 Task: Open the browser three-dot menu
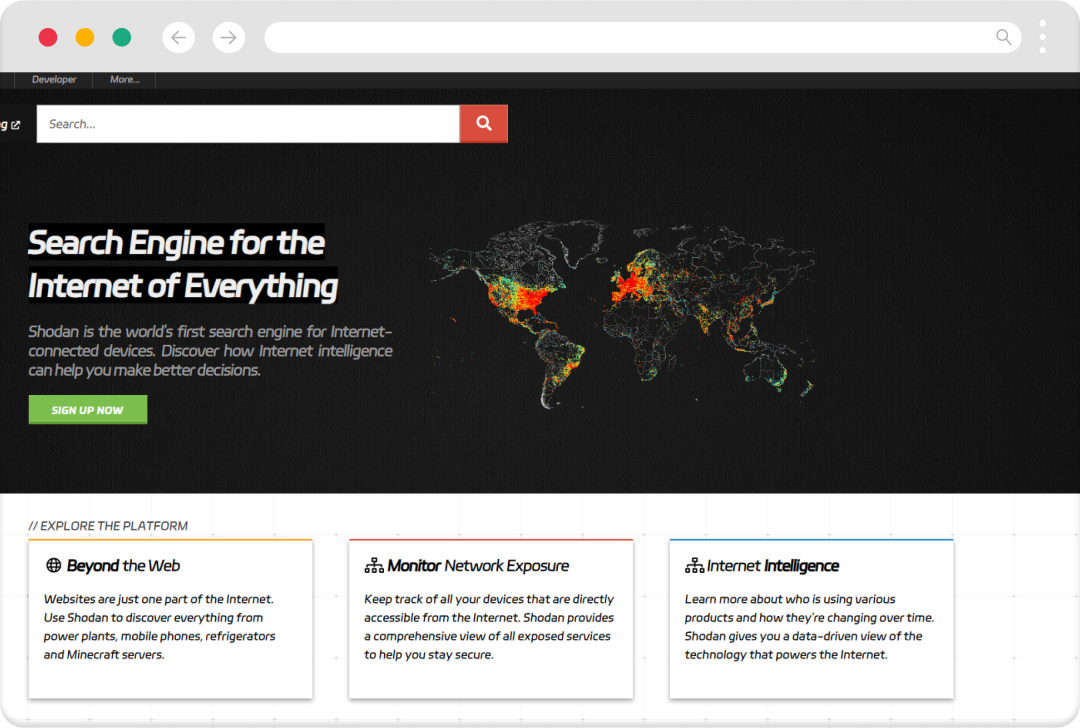click(x=1043, y=37)
